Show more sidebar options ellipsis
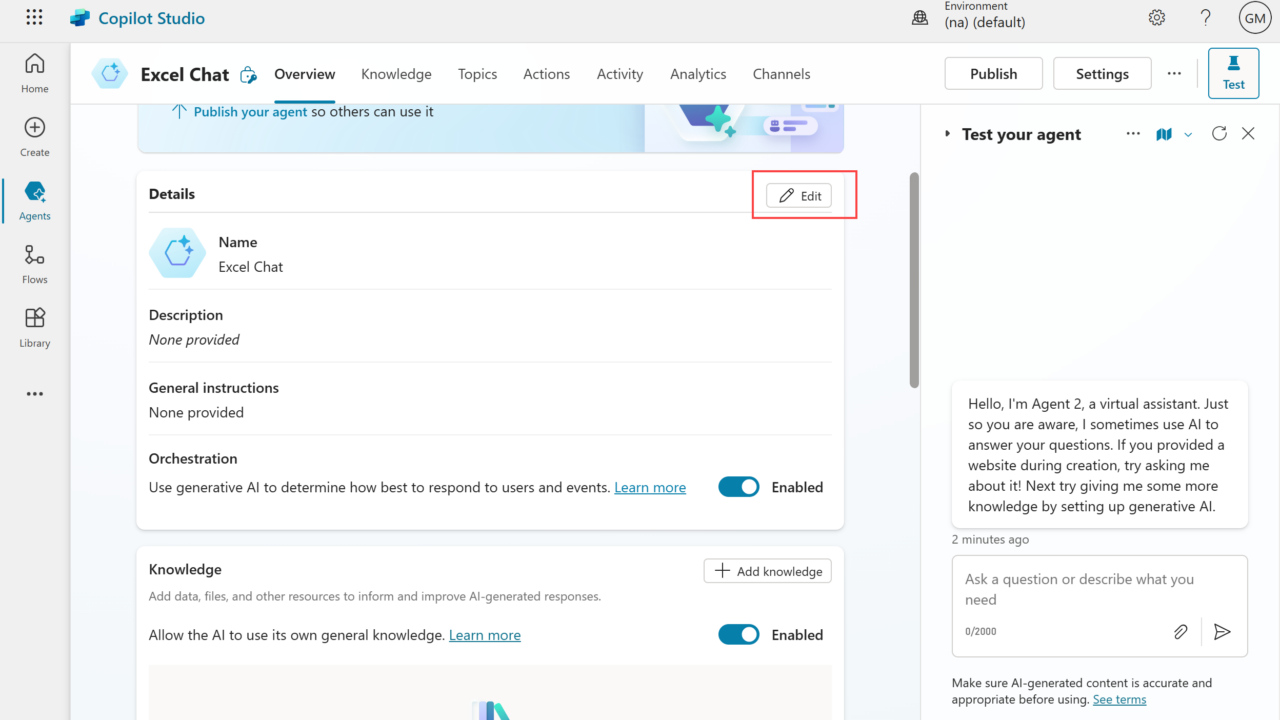 (x=35, y=394)
